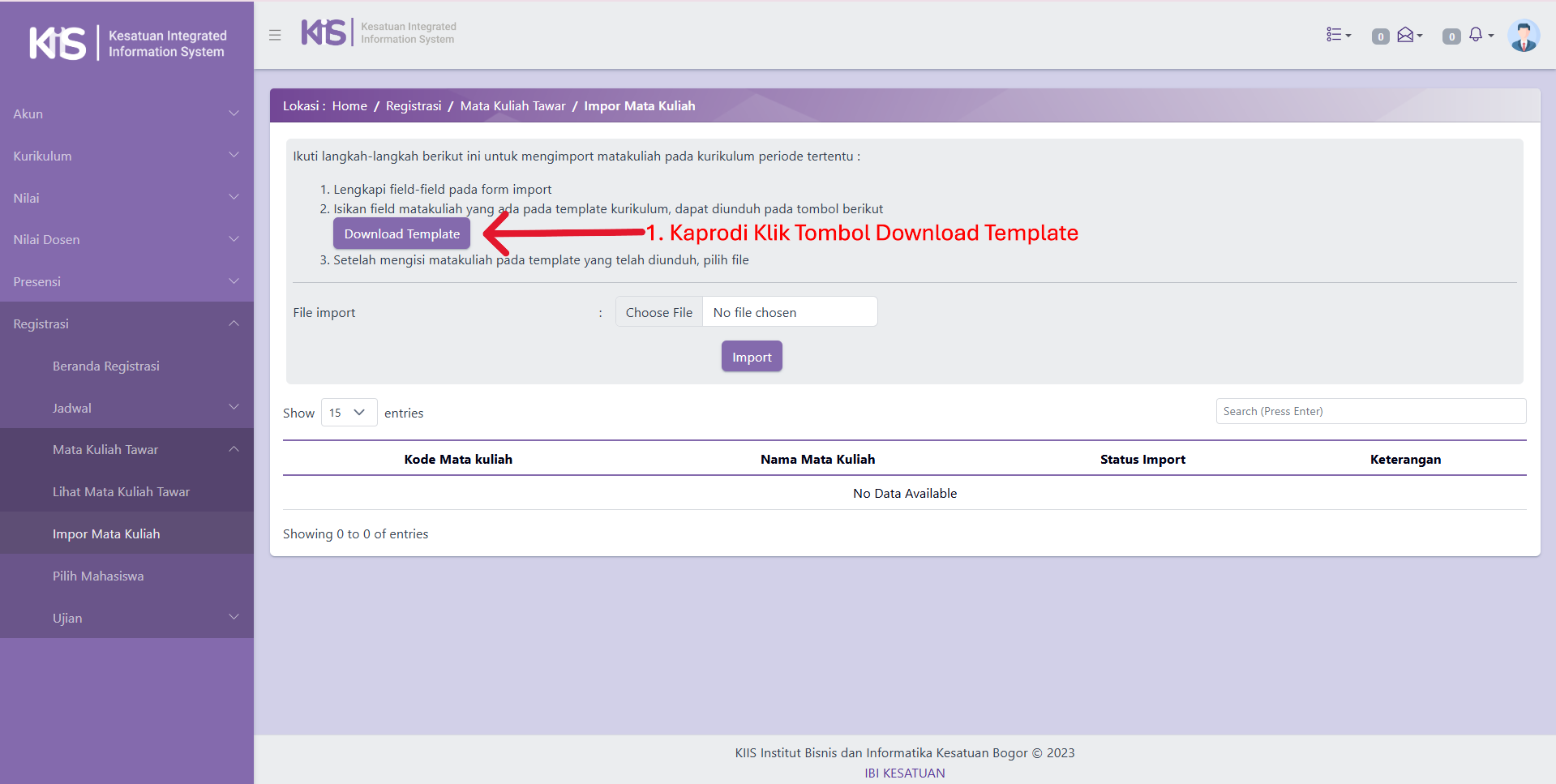Click Choose File to select import file
The width and height of the screenshot is (1556, 784).
coord(659,312)
